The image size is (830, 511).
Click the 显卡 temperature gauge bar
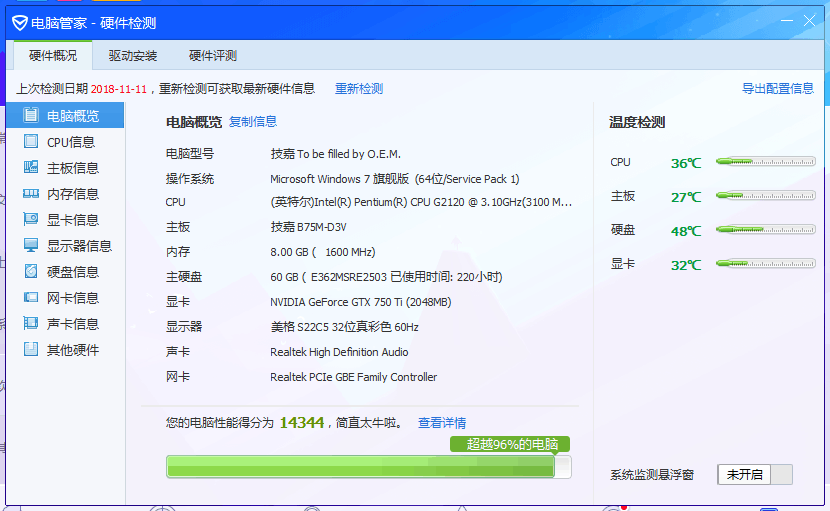pyautogui.click(x=765, y=263)
